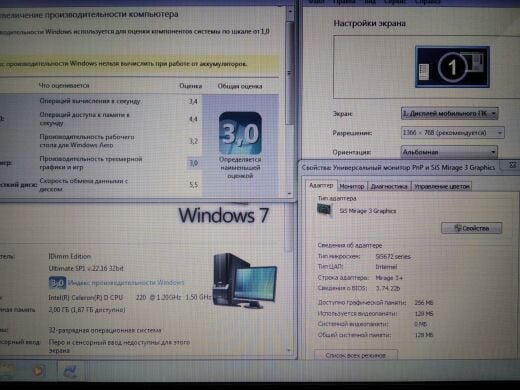Click the 3.74.22b BIOS info value
The width and height of the screenshot is (520, 390).
point(388,288)
